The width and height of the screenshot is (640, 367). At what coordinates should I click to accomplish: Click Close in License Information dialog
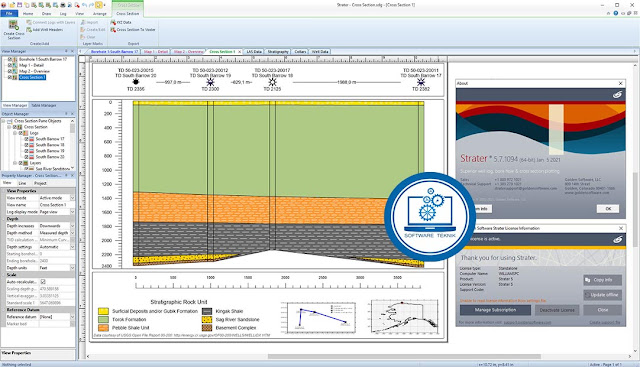click(602, 310)
